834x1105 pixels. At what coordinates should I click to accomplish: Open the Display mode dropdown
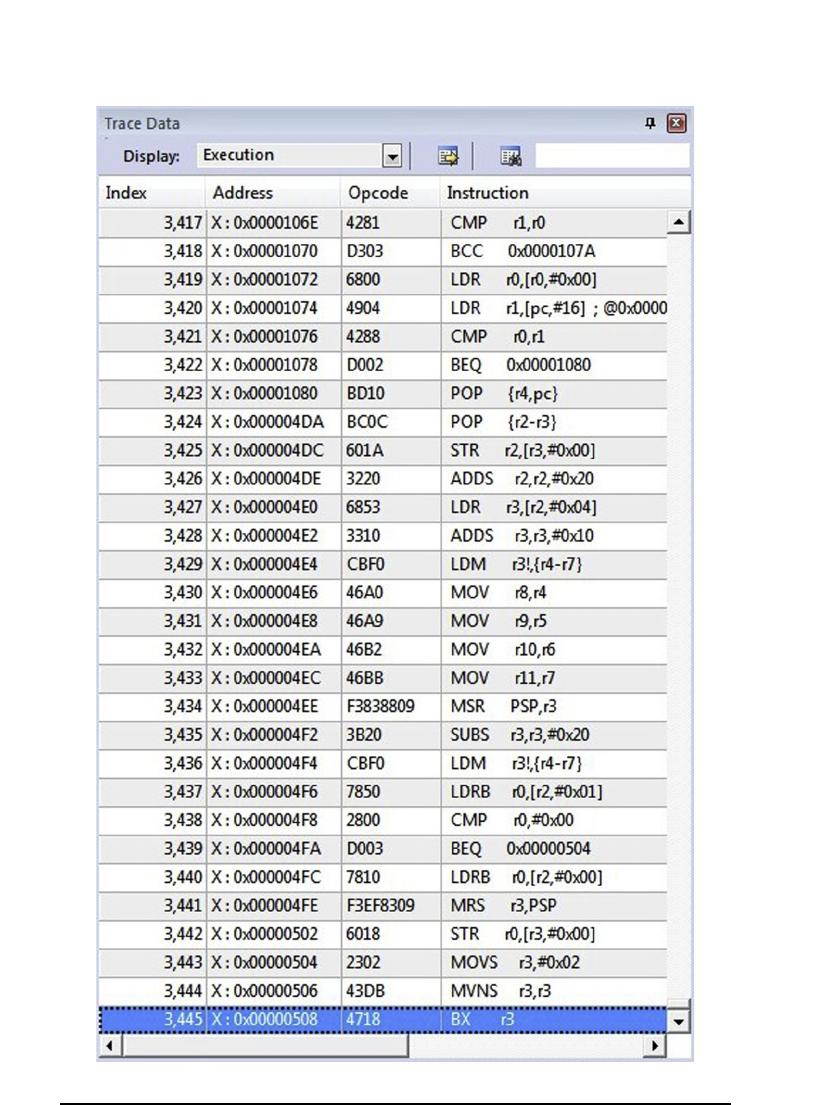392,156
